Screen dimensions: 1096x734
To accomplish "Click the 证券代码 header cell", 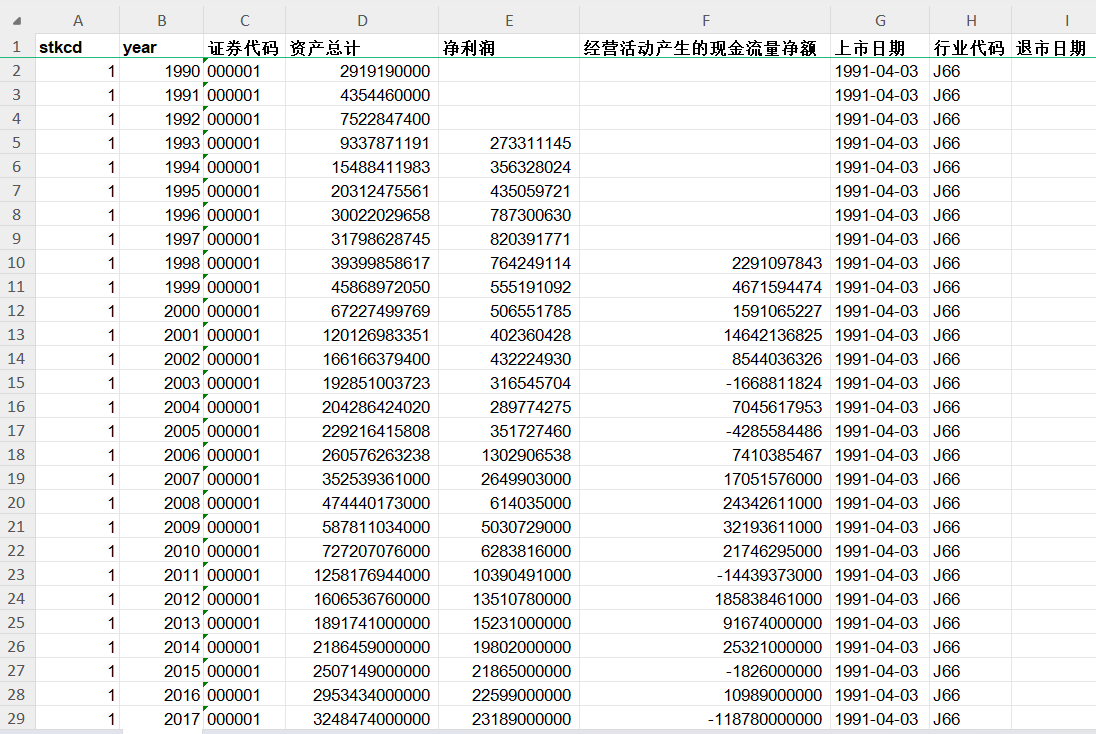I will coord(245,47).
